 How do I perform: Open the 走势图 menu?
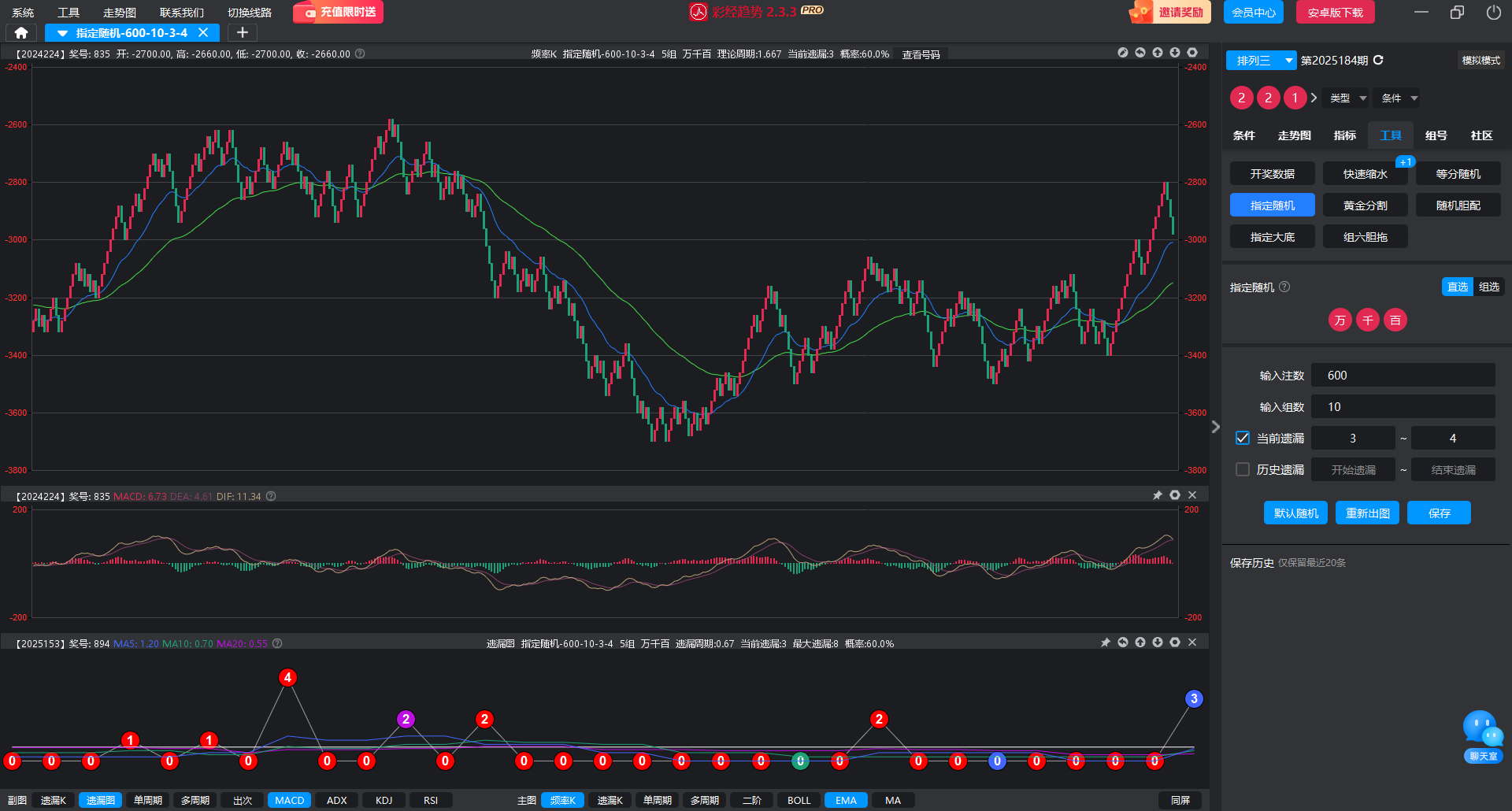[120, 13]
